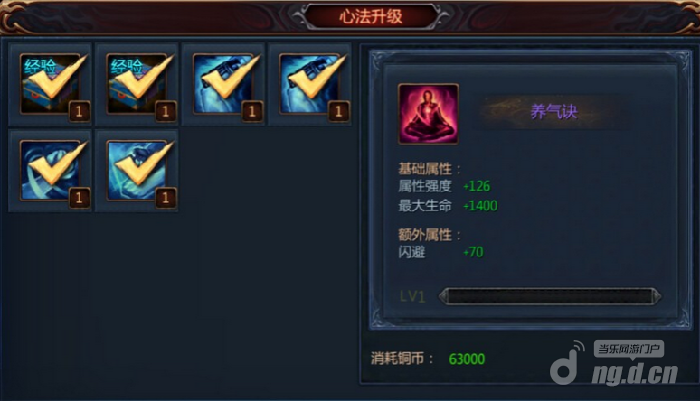Click the quantity badge on the first 经验 chest
The width and height of the screenshot is (700, 401).
pyautogui.click(x=79, y=112)
